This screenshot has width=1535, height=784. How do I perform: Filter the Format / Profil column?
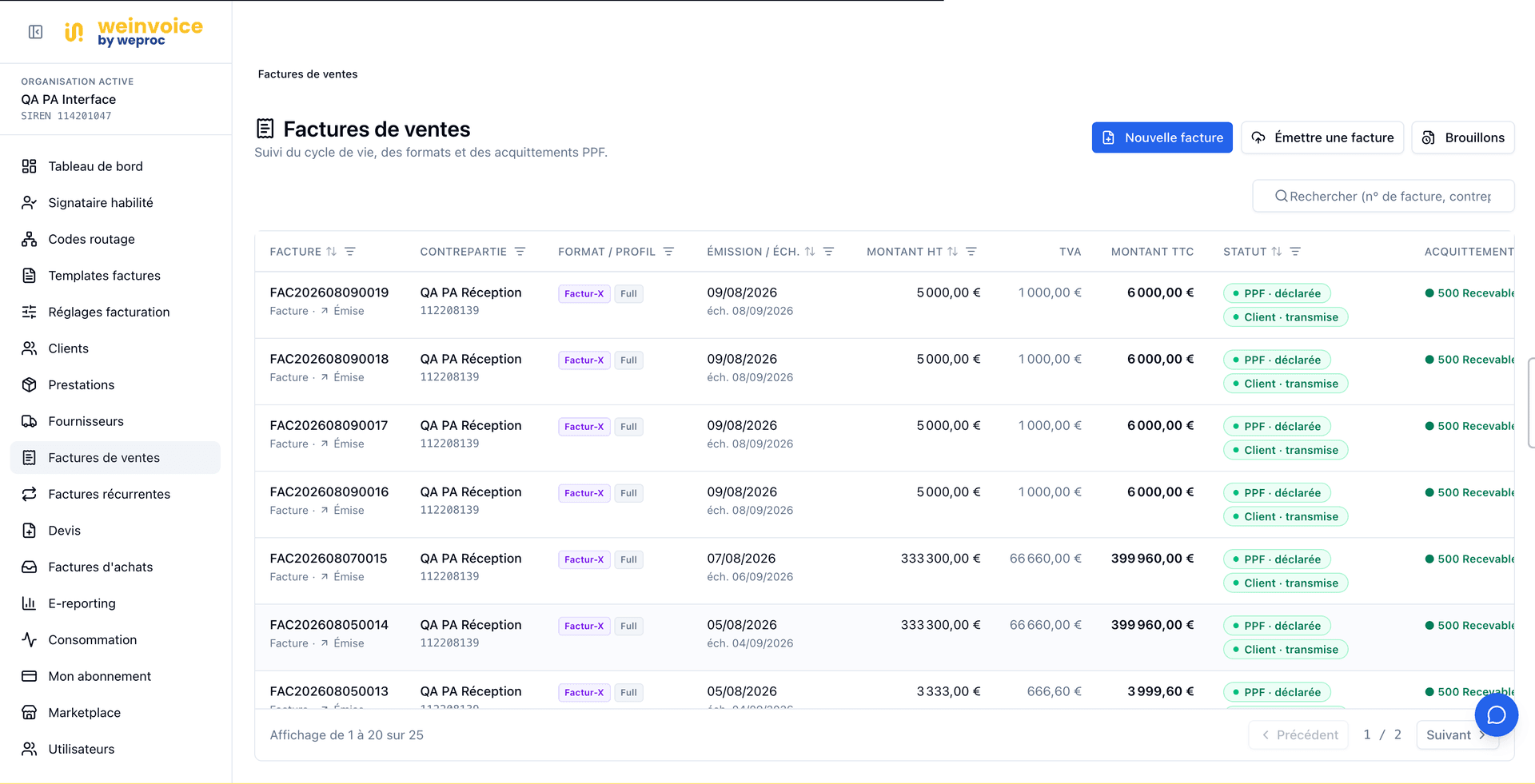(668, 252)
